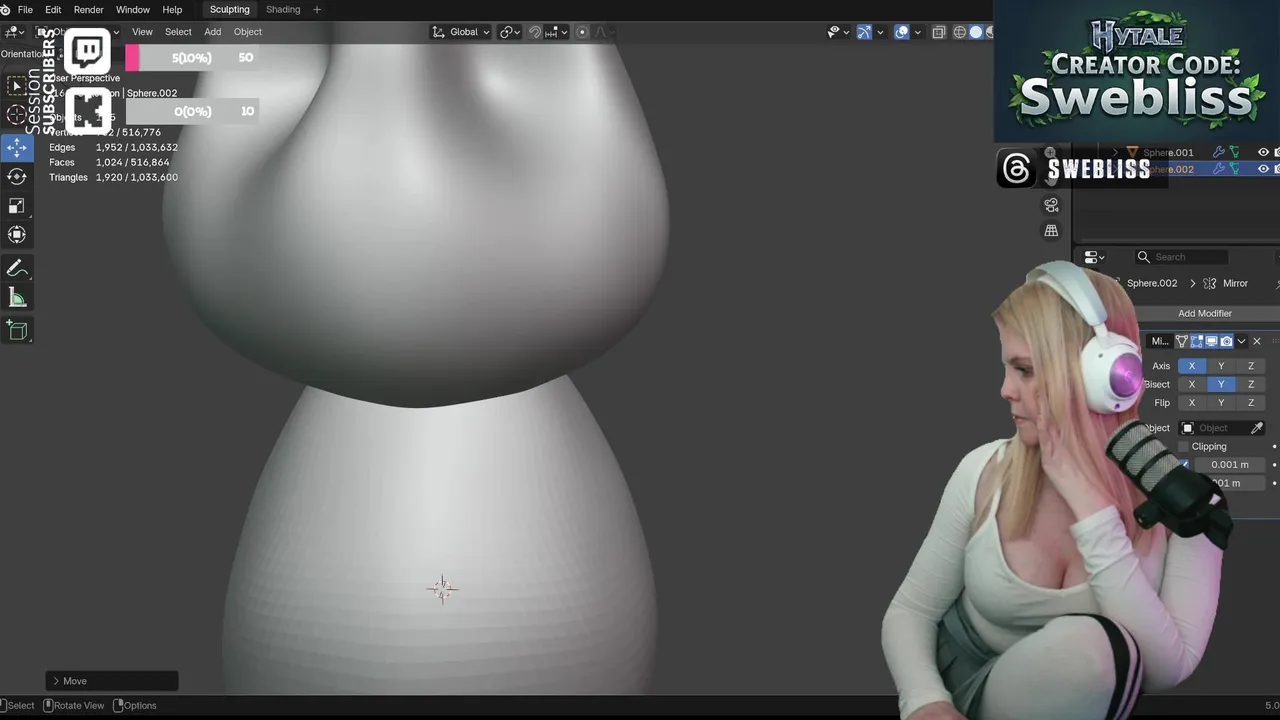Click Sphere.001 mesh data icon

coord(1234,153)
